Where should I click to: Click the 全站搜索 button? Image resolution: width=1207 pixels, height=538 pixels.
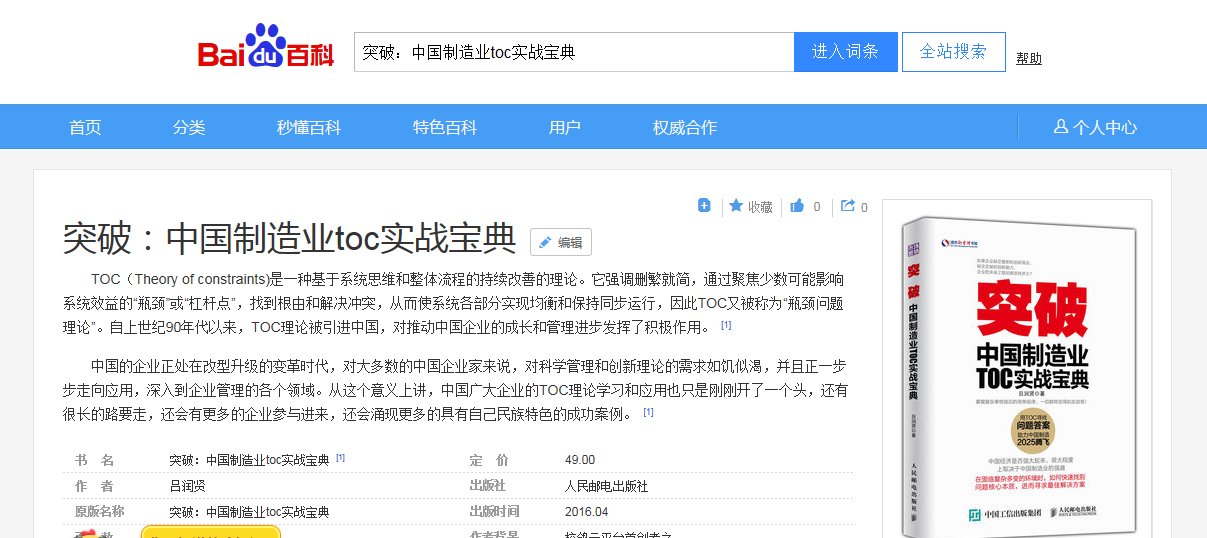click(953, 52)
